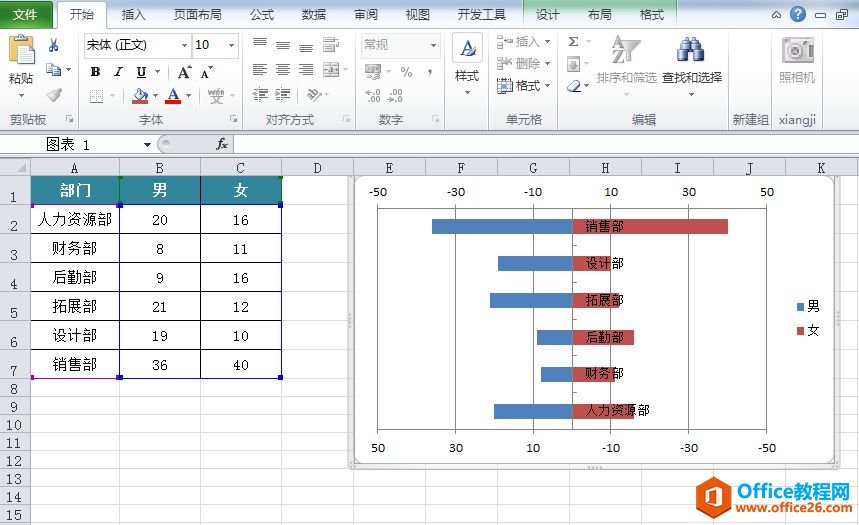
Task: Click the Camera (照相机) tool
Action: point(797,60)
